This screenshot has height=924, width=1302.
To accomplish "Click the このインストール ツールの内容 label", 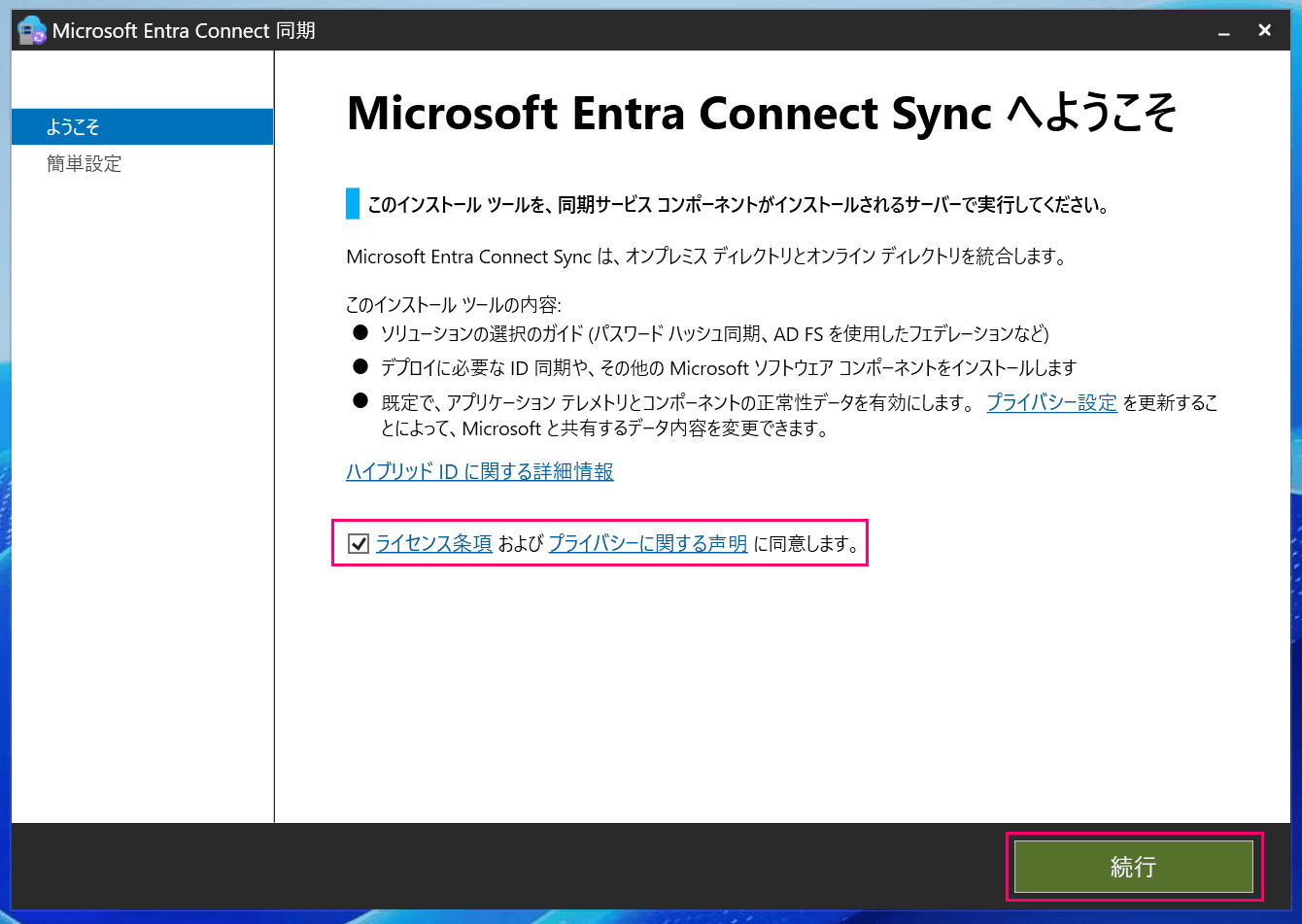I will (x=454, y=305).
